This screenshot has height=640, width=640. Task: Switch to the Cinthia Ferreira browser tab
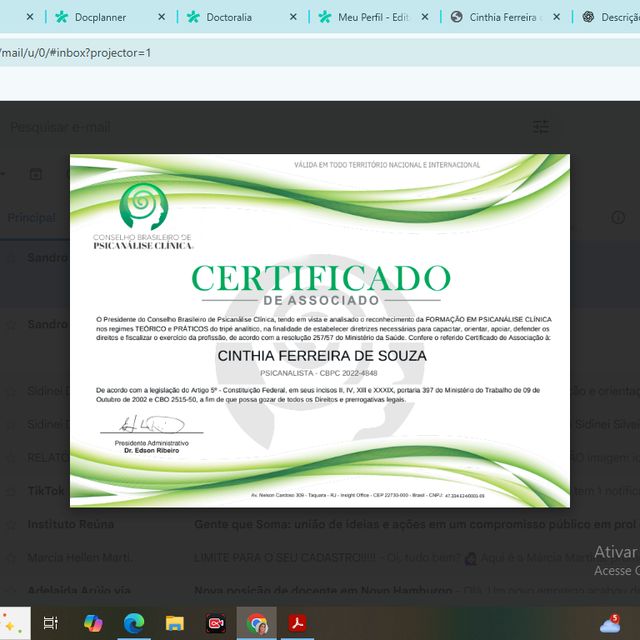[502, 17]
